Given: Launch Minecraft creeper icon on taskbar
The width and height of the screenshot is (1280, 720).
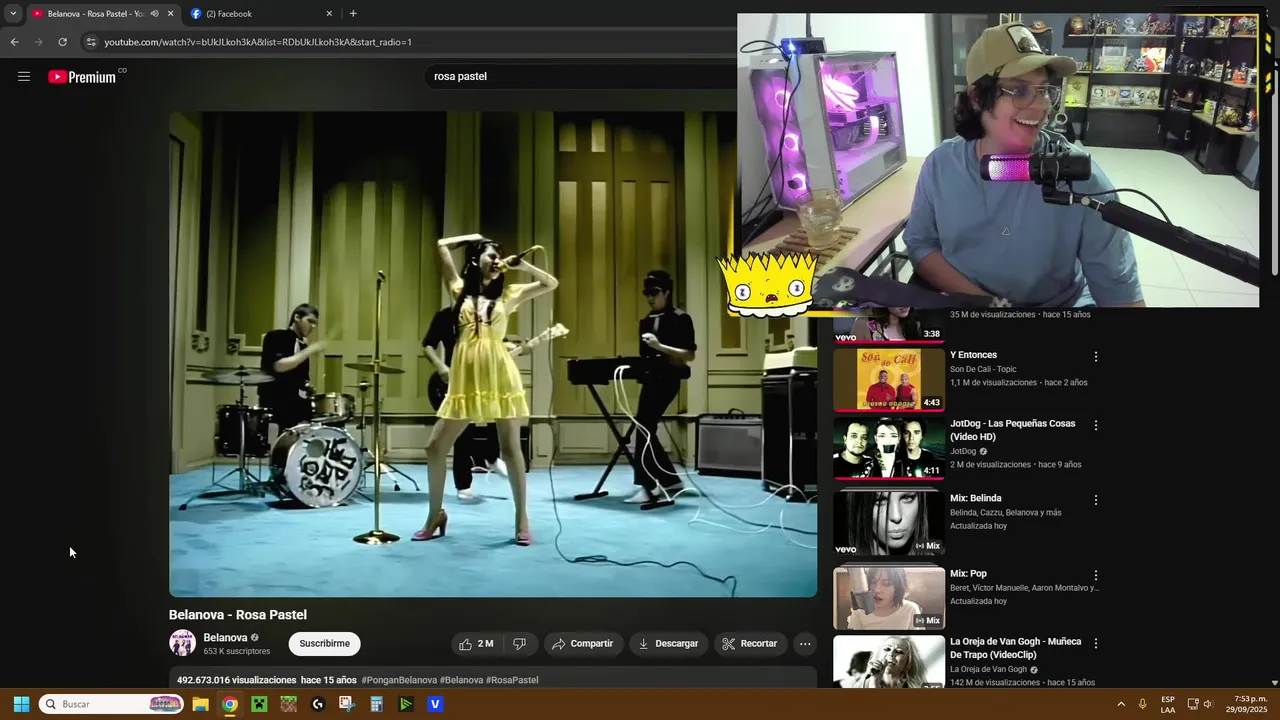Looking at the screenshot, I should point(259,704).
